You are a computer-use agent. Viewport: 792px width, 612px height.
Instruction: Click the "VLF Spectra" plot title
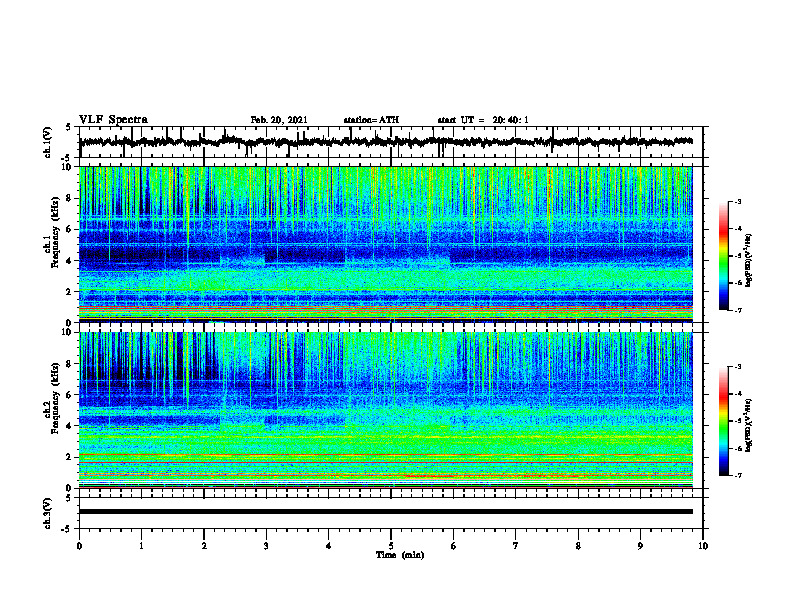click(x=113, y=120)
